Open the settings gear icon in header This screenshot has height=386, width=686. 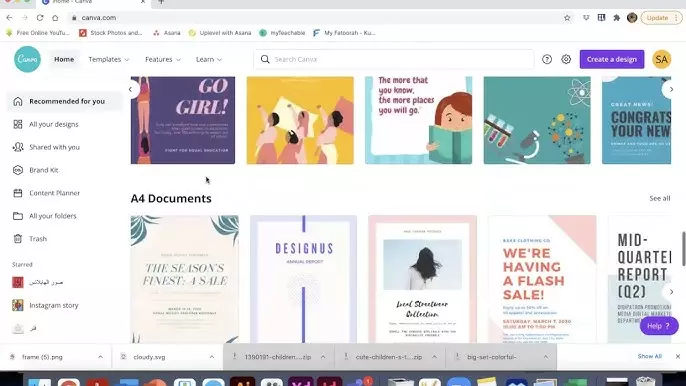click(x=566, y=59)
